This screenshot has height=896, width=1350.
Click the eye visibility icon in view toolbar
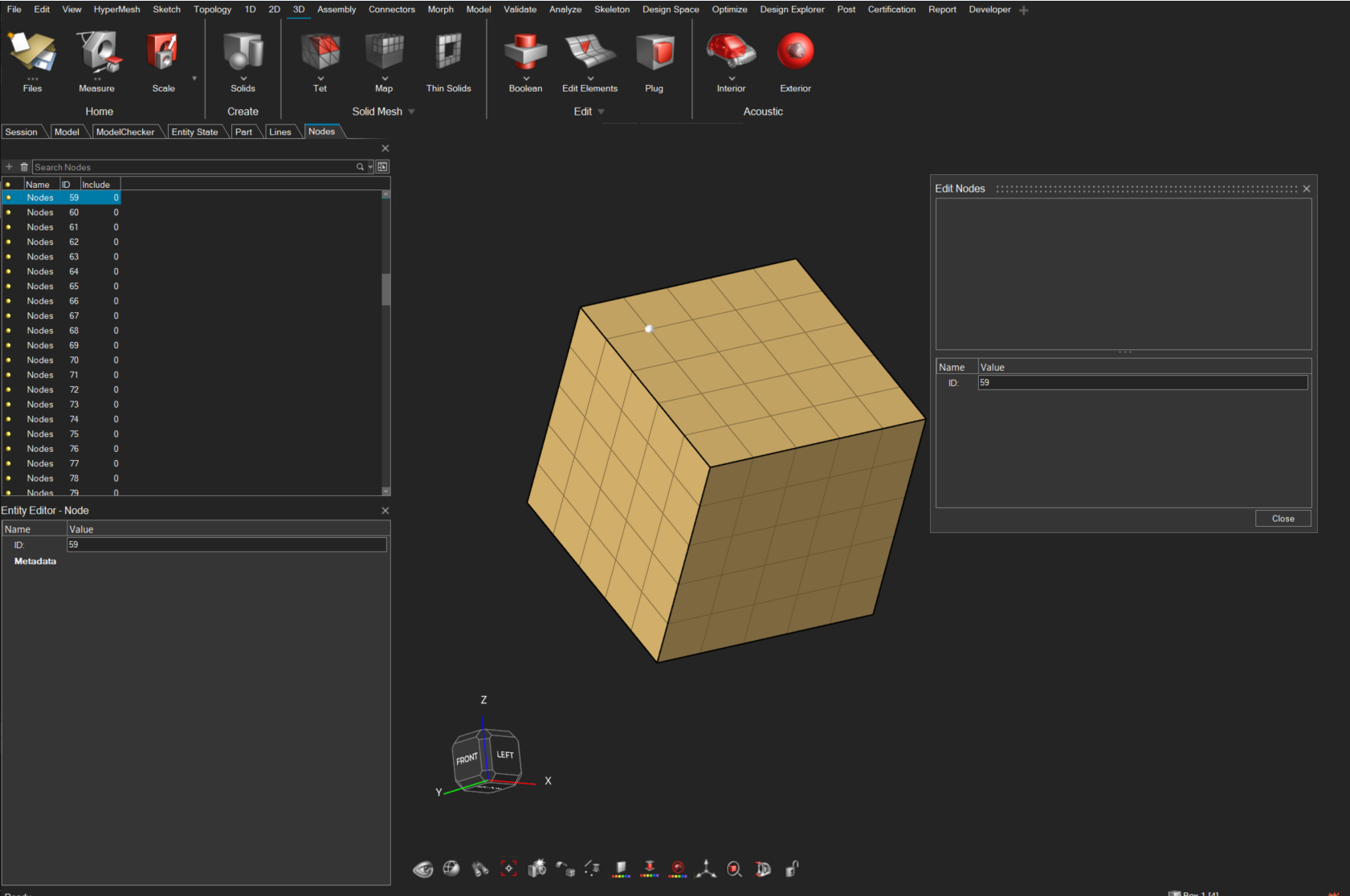point(423,869)
